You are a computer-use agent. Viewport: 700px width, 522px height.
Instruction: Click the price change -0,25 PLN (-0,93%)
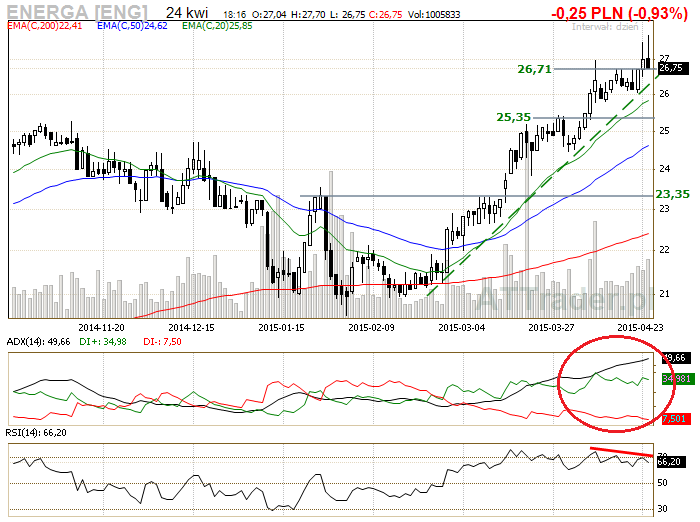pyautogui.click(x=619, y=13)
